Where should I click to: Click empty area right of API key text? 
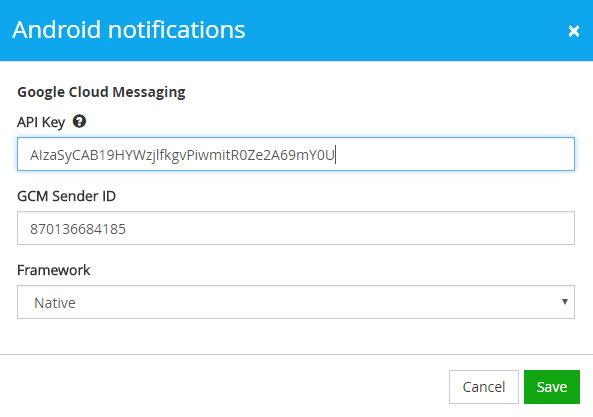(x=454, y=154)
